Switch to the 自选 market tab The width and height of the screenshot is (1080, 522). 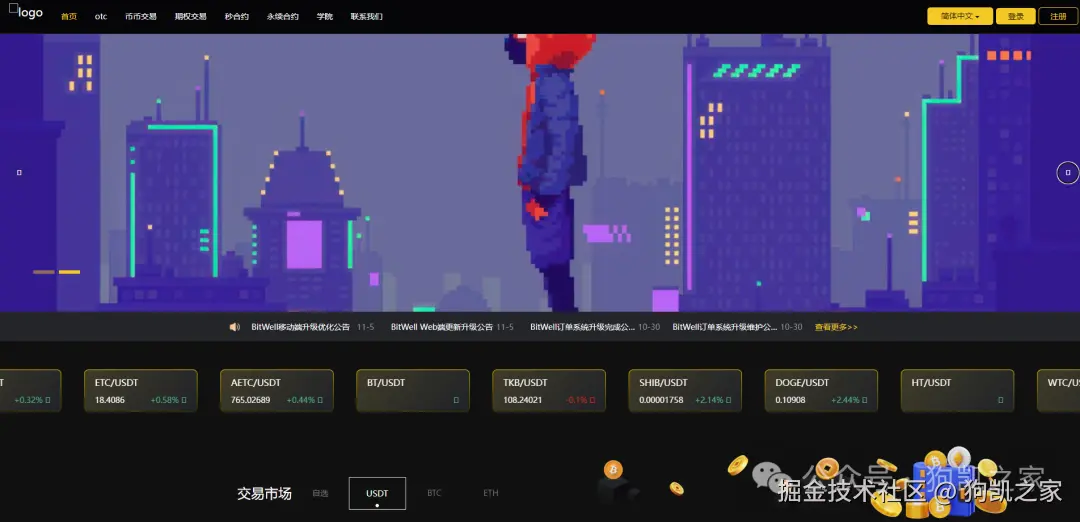tap(320, 493)
